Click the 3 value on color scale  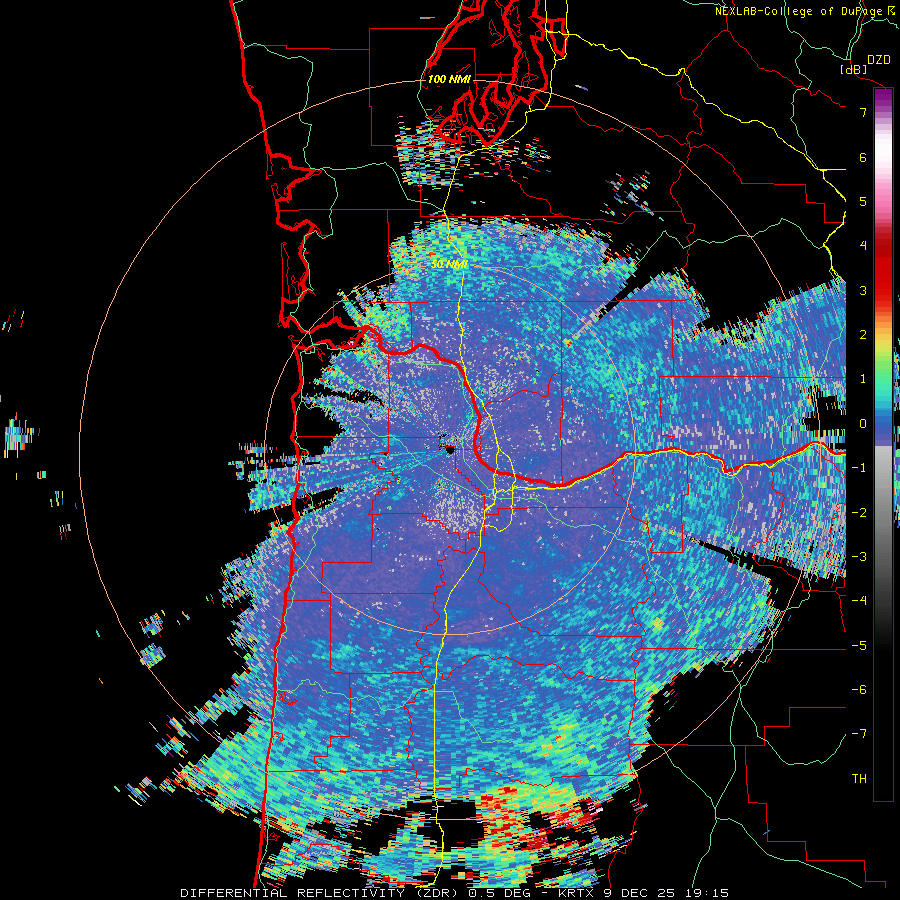coord(863,290)
